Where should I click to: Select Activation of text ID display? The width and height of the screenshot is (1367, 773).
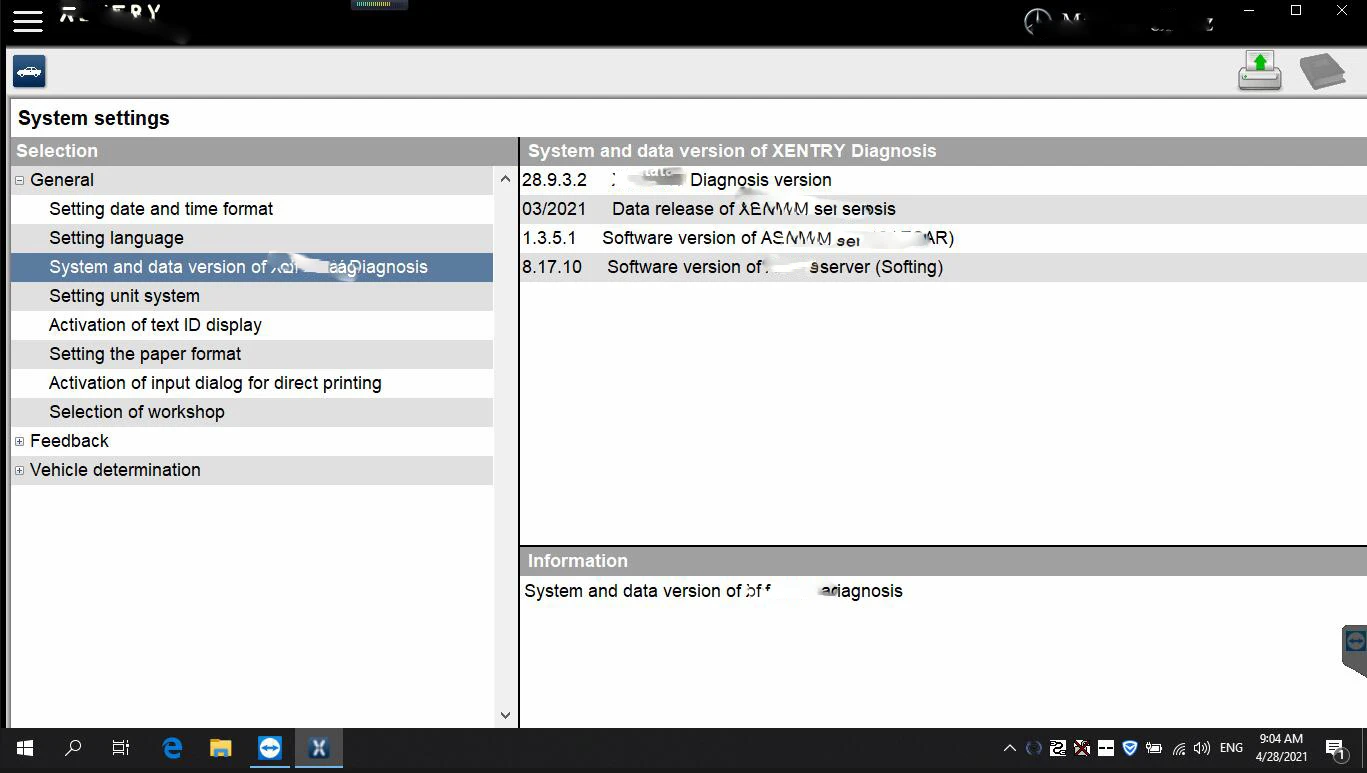252,325
